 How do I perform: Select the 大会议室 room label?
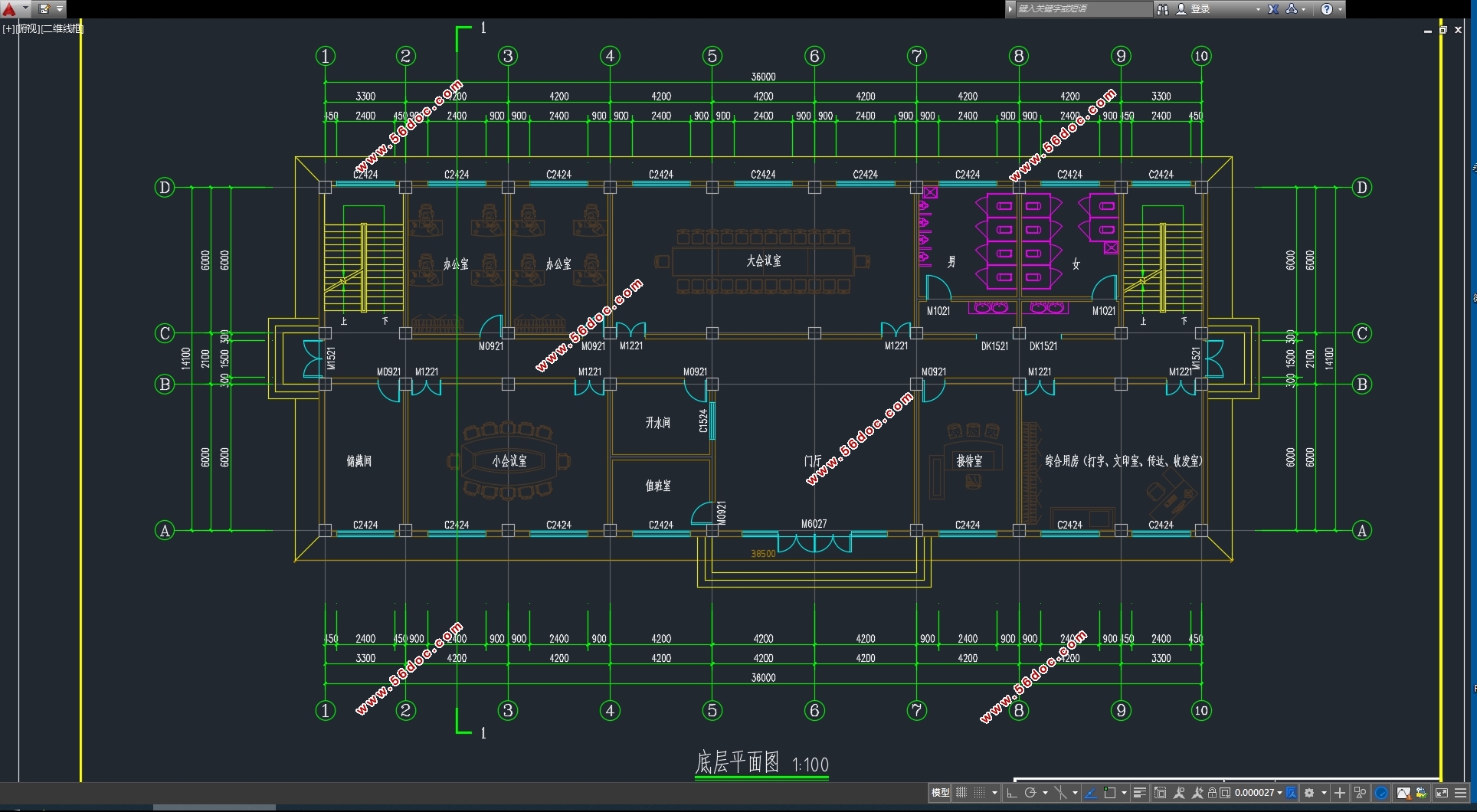point(764,260)
